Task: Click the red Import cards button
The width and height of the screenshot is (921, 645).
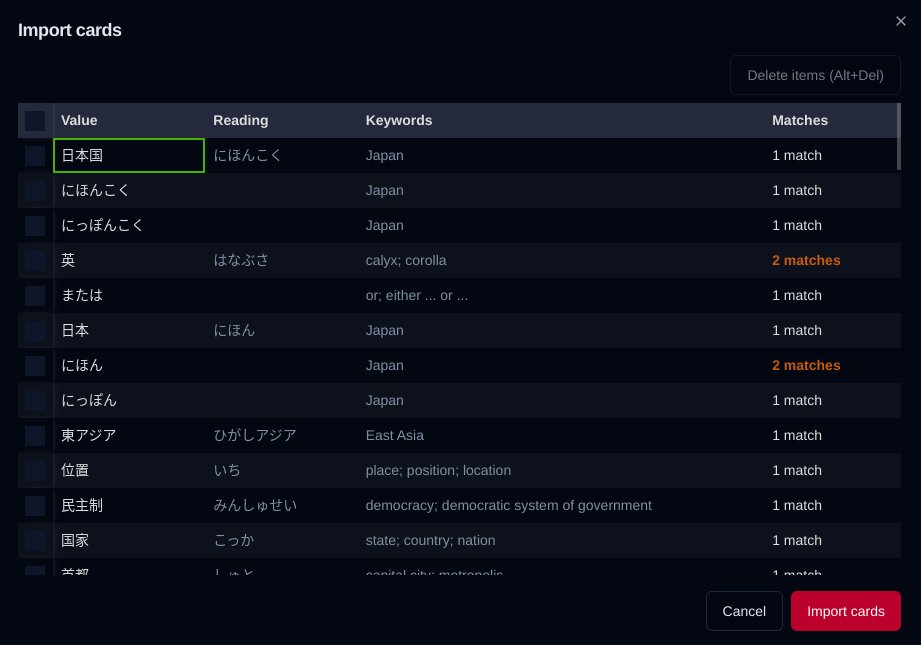Action: (x=845, y=611)
